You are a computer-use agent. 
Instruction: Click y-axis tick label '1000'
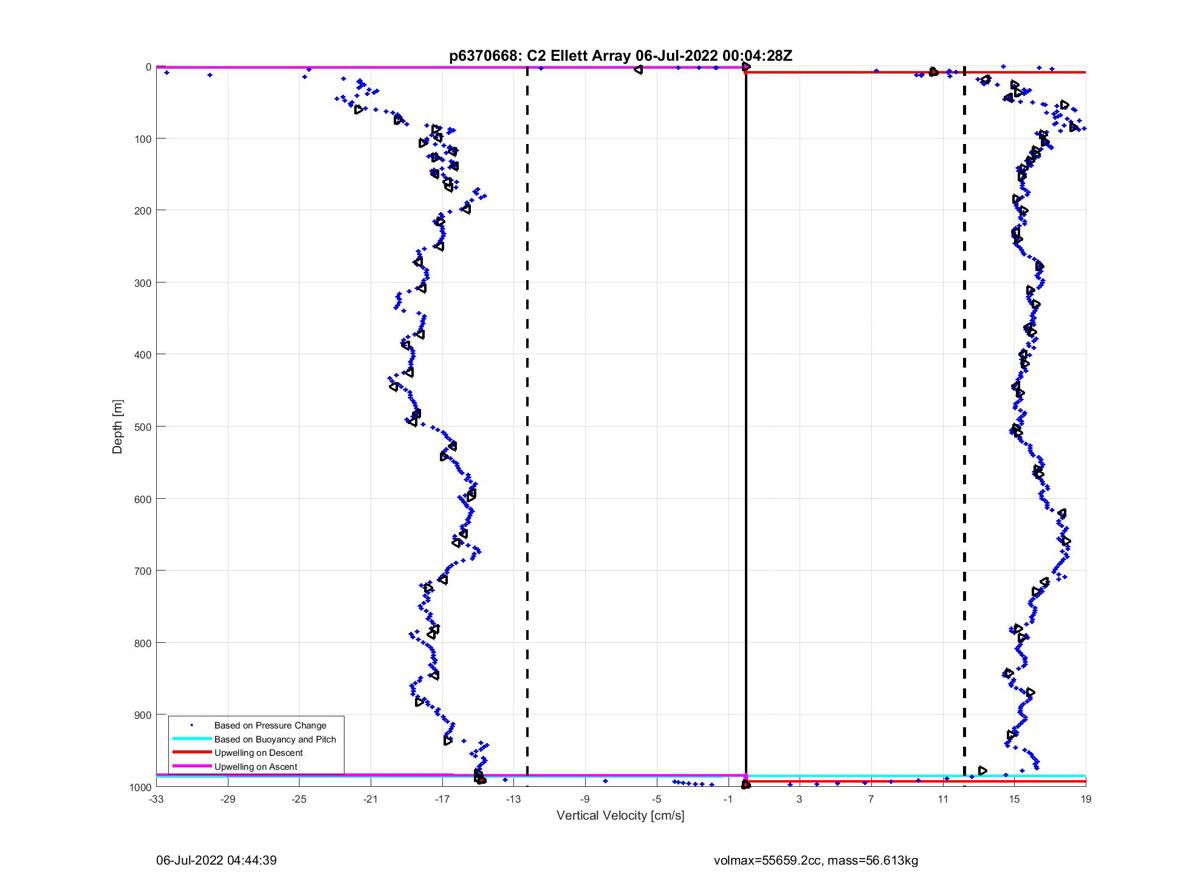tap(140, 787)
